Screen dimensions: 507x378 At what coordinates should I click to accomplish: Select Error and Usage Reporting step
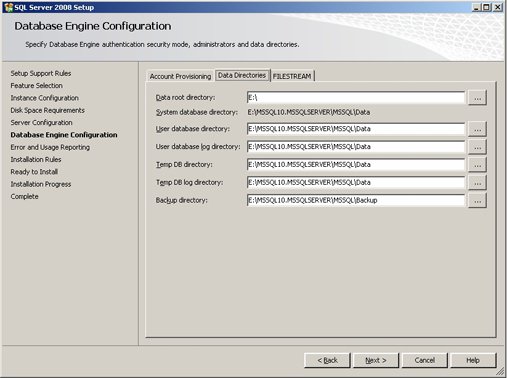click(50, 147)
